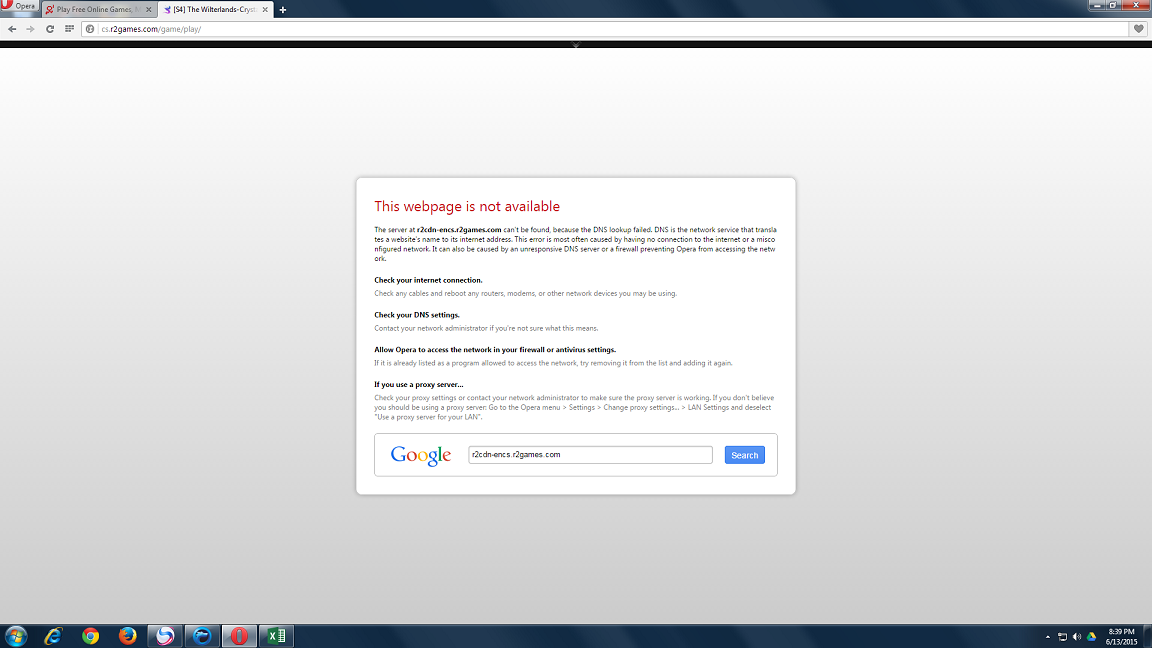
Task: Open the Opera main menu button
Action: point(20,6)
